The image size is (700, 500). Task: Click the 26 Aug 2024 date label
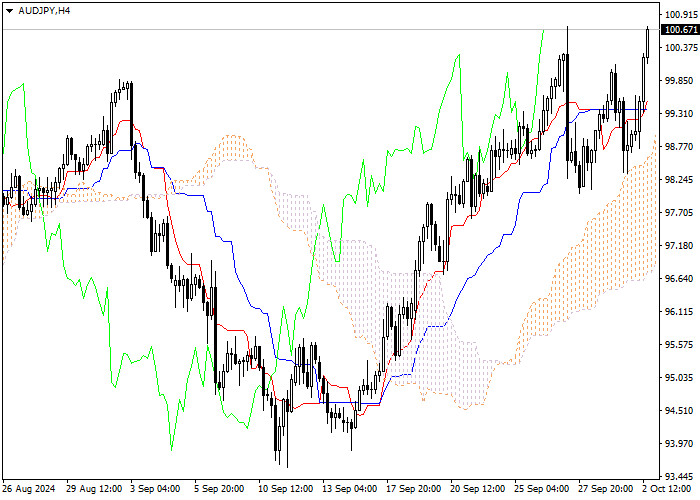[x=29, y=489]
